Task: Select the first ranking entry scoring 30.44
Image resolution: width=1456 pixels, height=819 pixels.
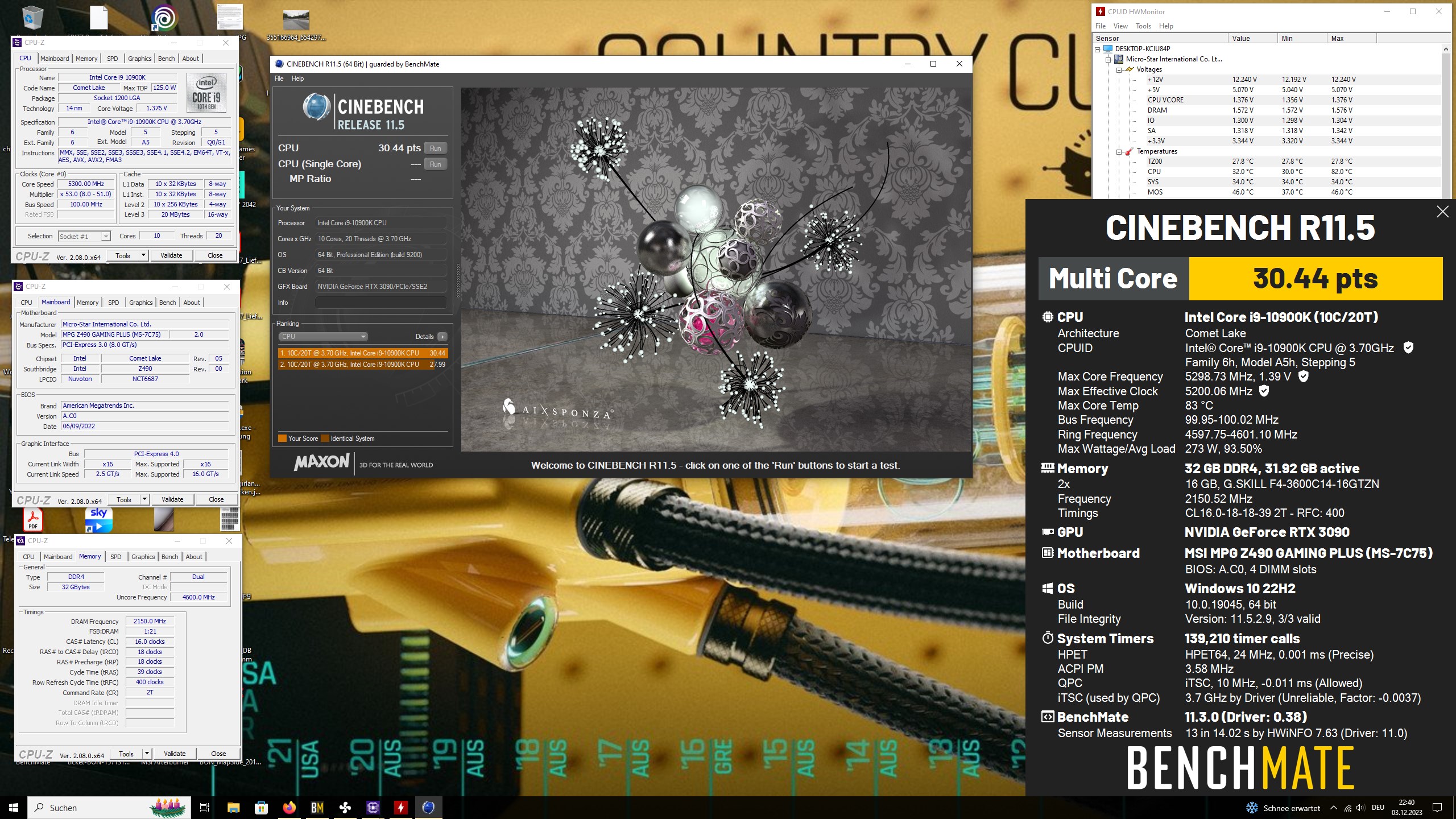Action: pyautogui.click(x=363, y=353)
